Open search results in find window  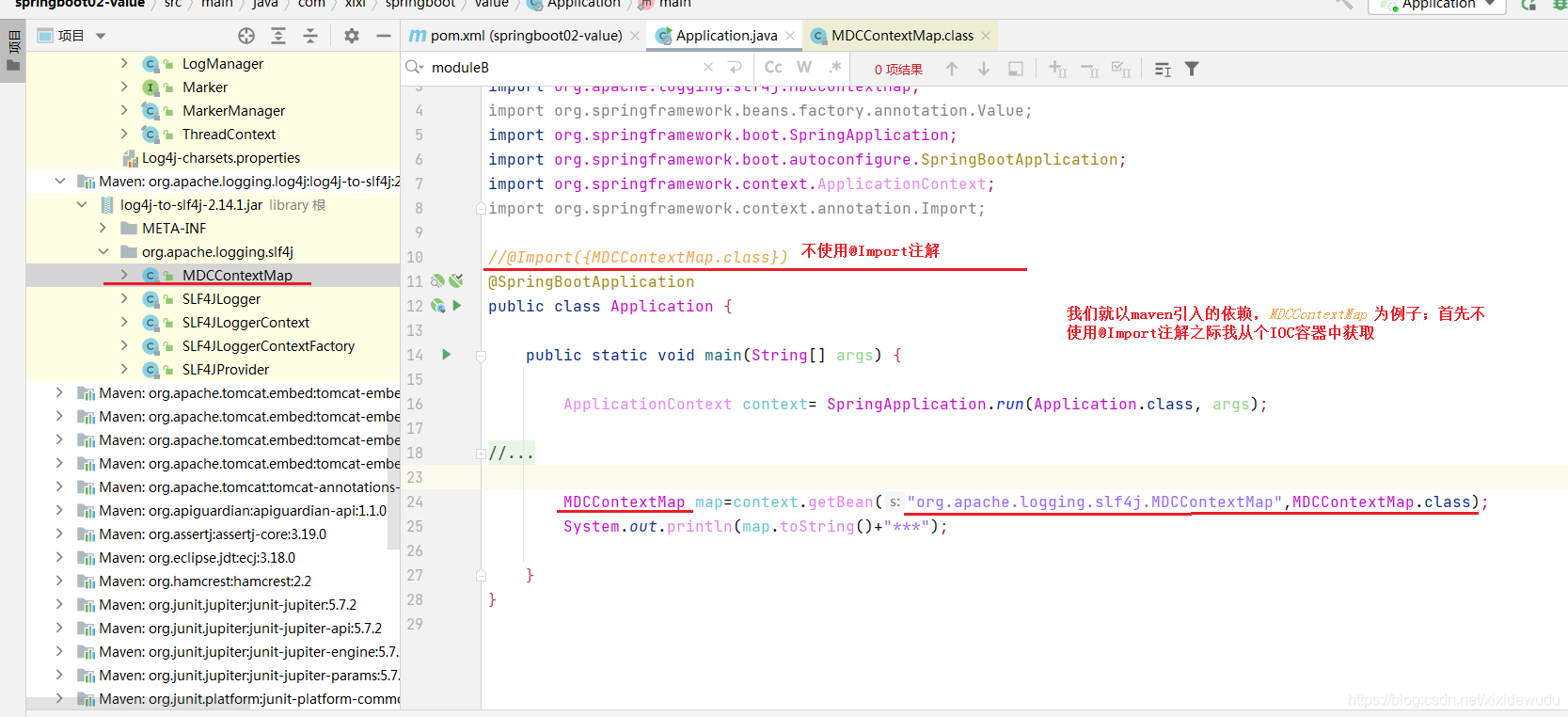coord(1163,69)
